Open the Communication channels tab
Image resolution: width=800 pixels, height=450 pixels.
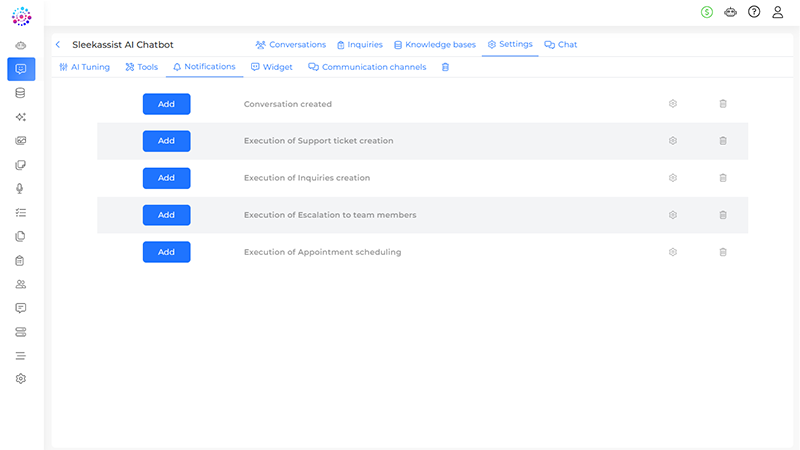tap(367, 67)
